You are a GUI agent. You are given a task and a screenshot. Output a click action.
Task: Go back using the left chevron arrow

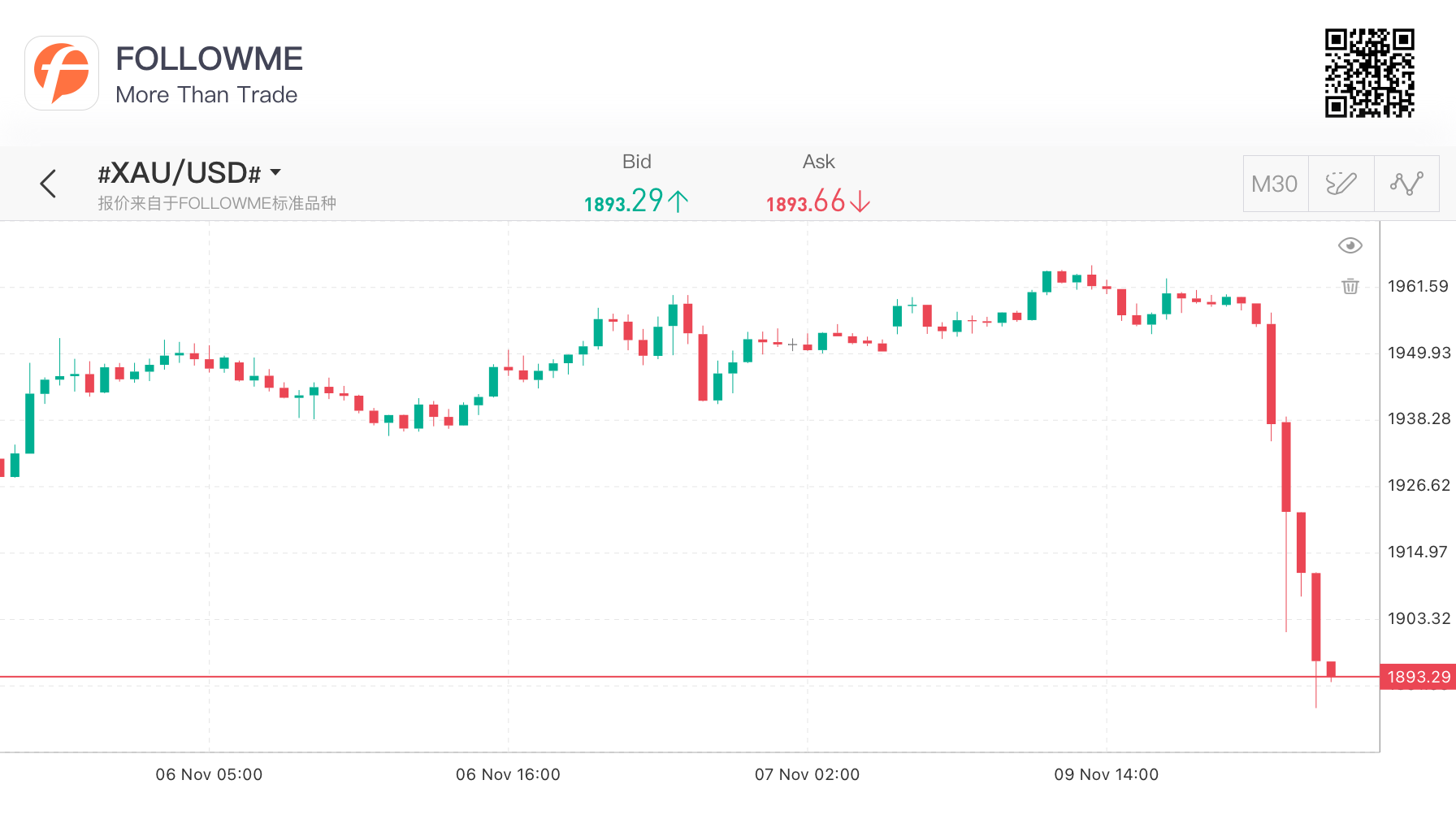(48, 184)
